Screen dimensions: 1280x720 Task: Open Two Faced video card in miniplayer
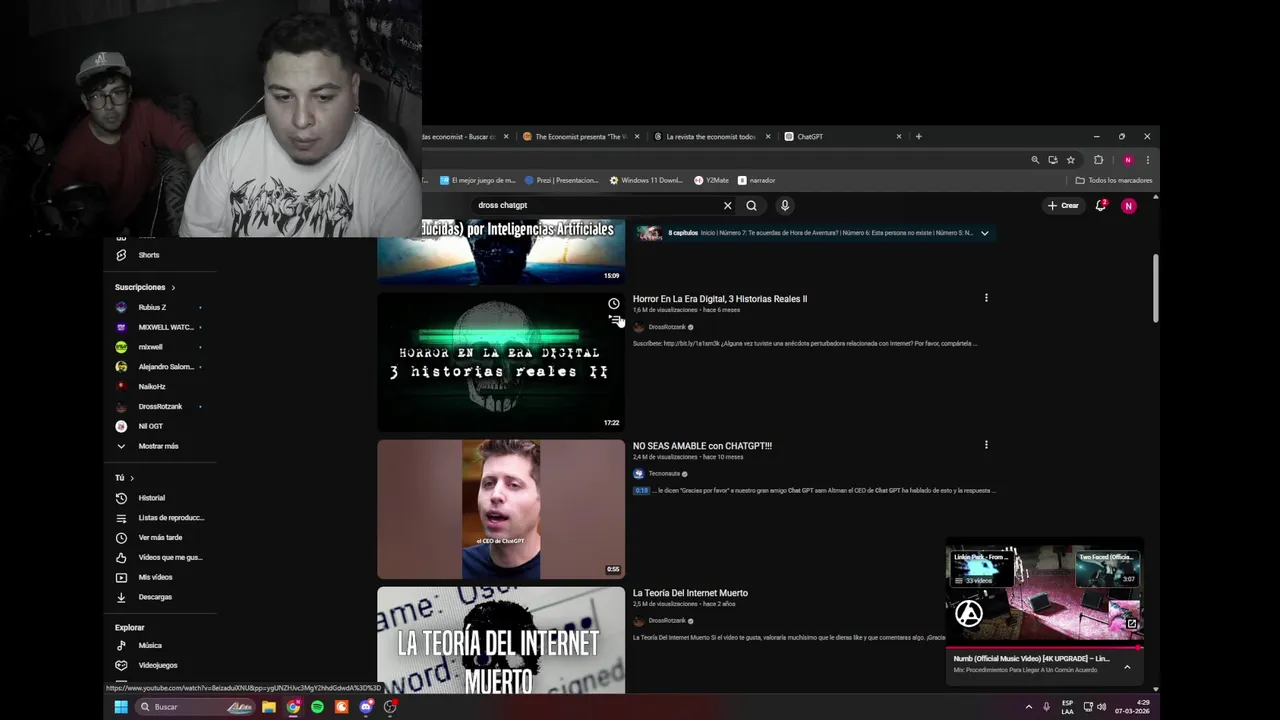1107,567
